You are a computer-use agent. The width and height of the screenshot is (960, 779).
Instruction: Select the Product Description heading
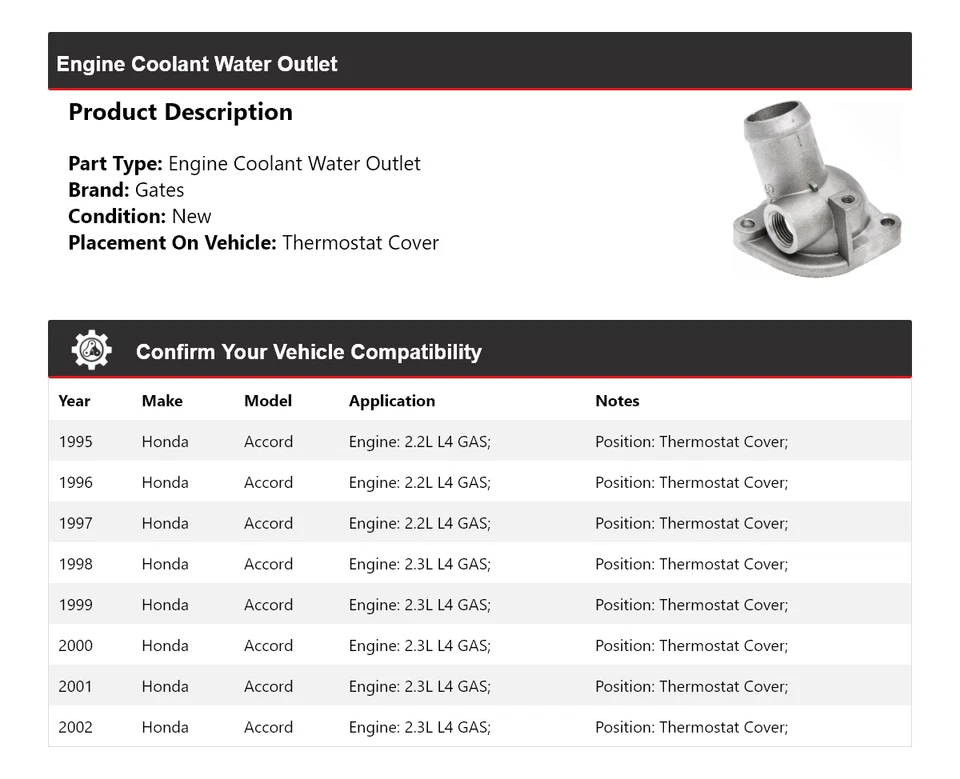coord(180,112)
